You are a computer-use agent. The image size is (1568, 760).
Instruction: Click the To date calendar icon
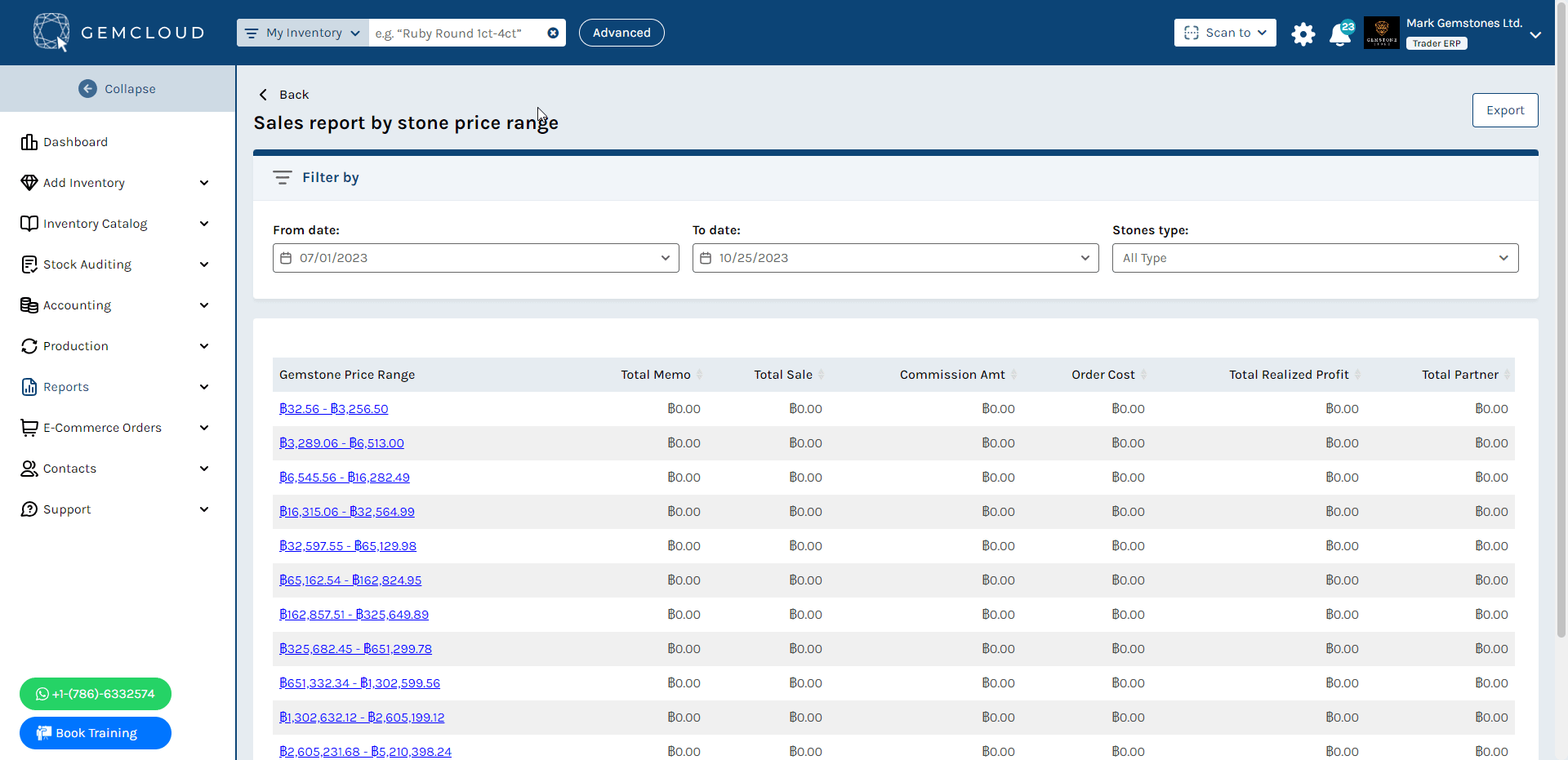706,258
